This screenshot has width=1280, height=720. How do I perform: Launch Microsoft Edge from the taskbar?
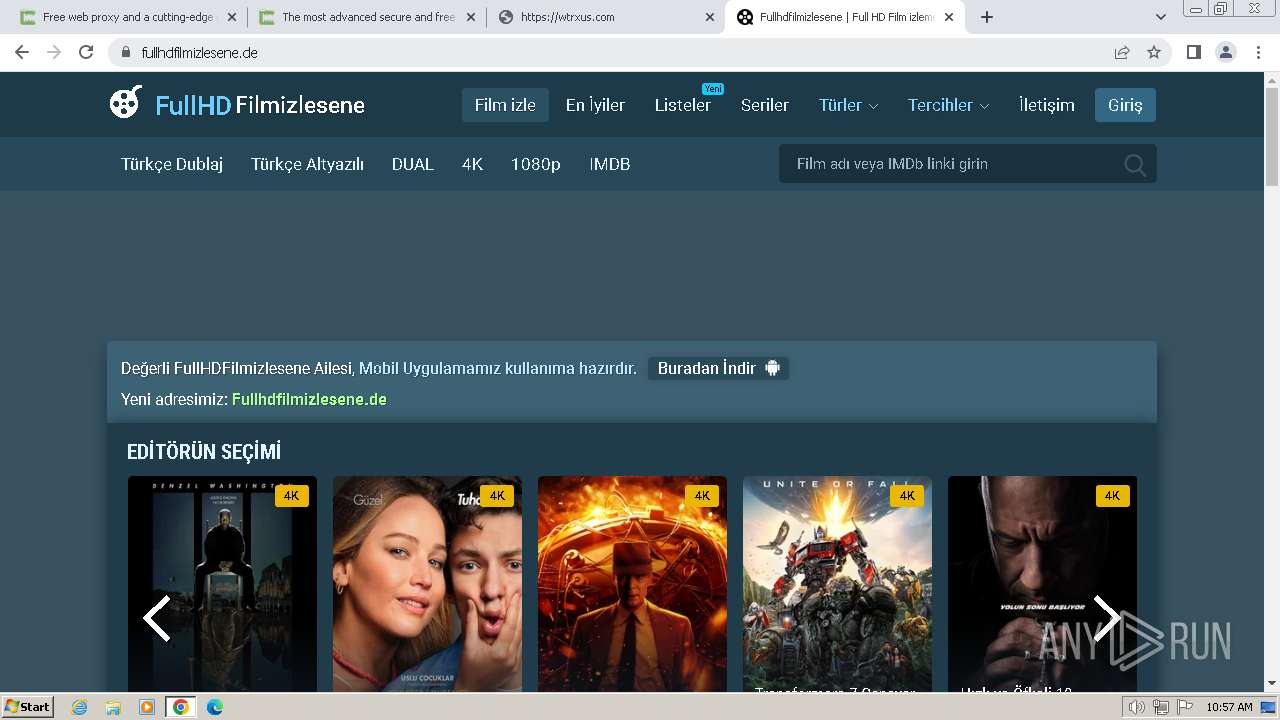215,707
